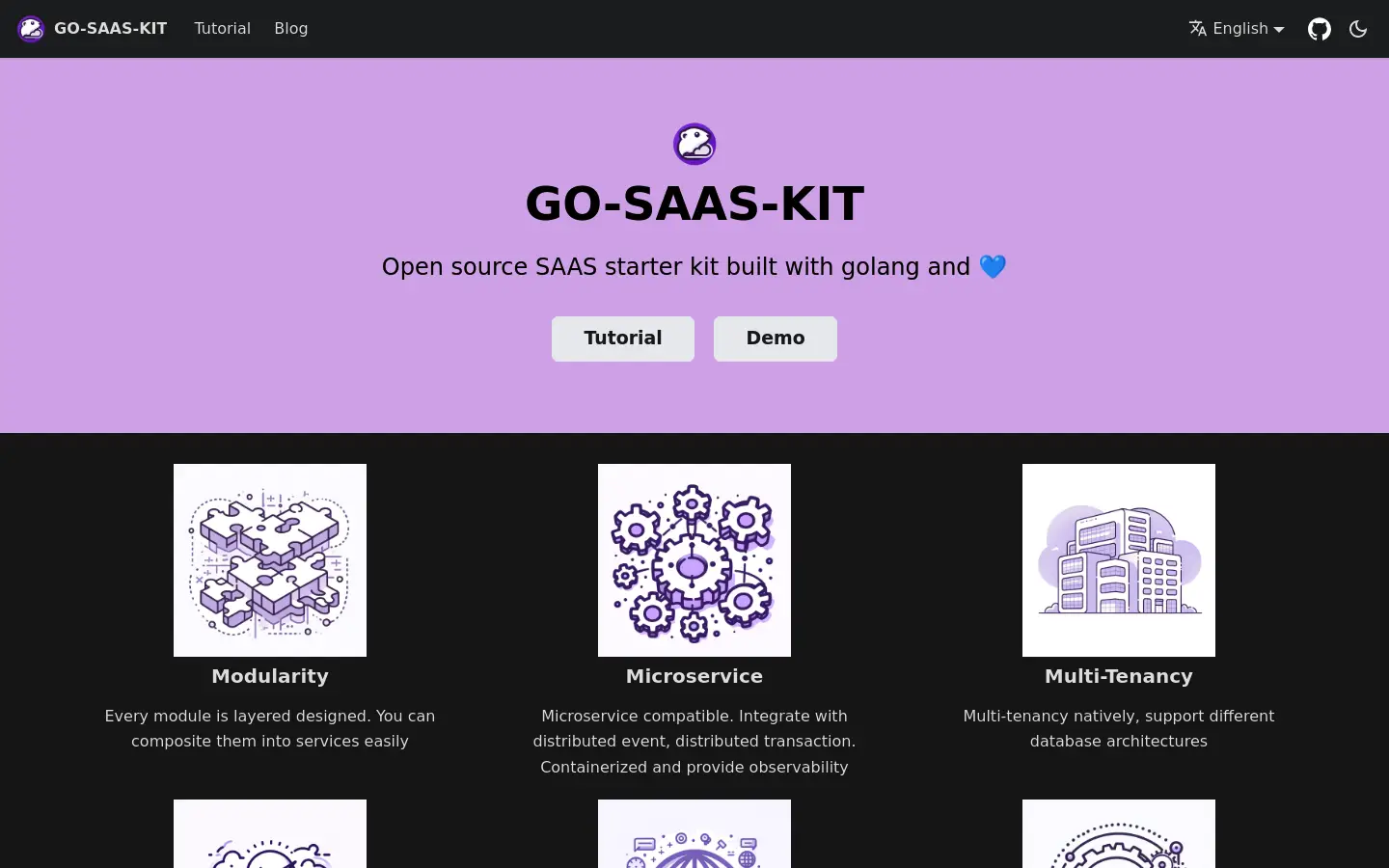The height and width of the screenshot is (868, 1389).
Task: Click the translate language icon
Action: point(1198,29)
